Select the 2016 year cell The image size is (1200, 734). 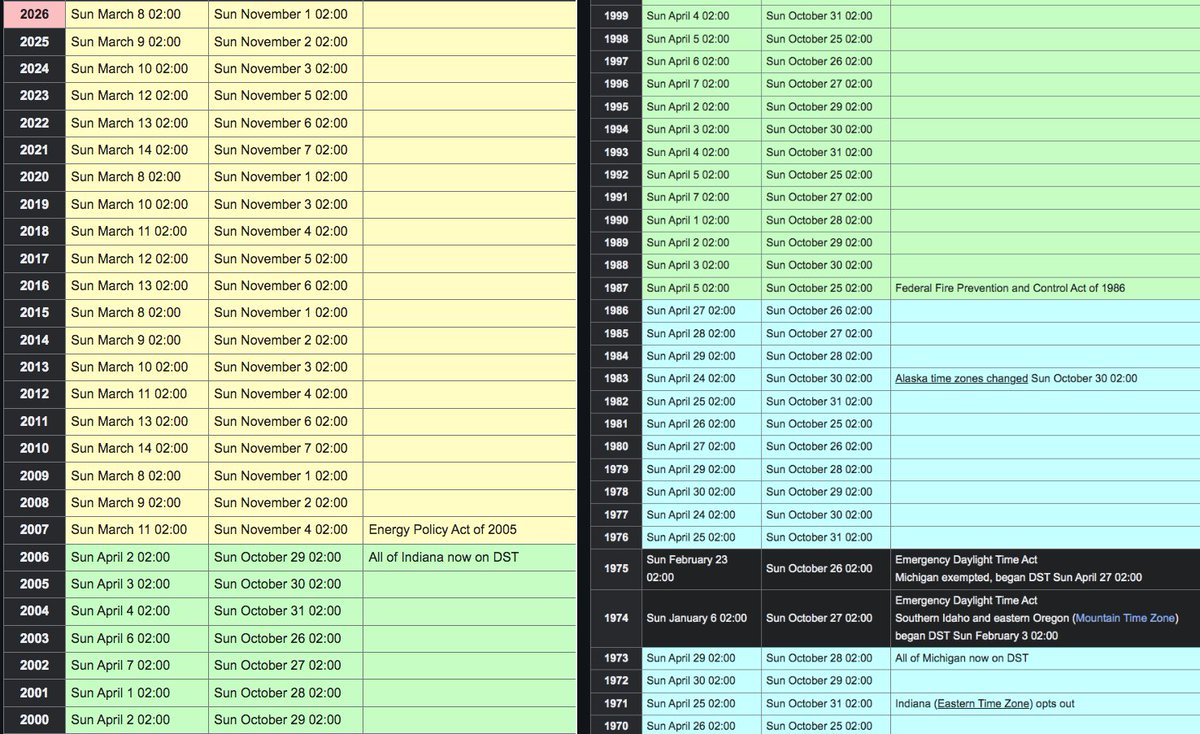tap(34, 286)
